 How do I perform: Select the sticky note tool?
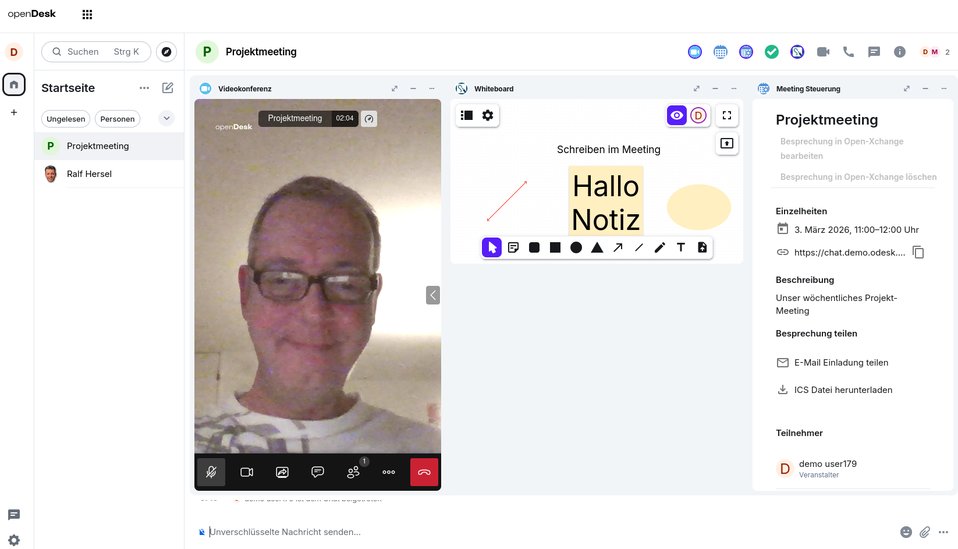(513, 247)
